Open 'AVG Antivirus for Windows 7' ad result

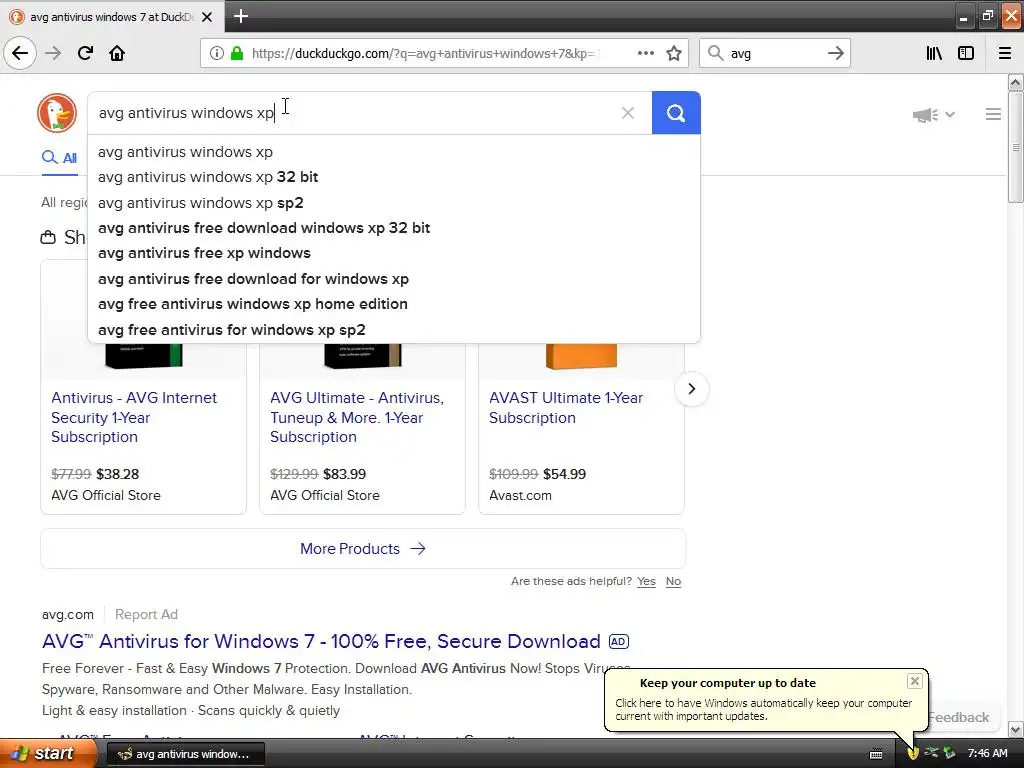[x=321, y=641]
